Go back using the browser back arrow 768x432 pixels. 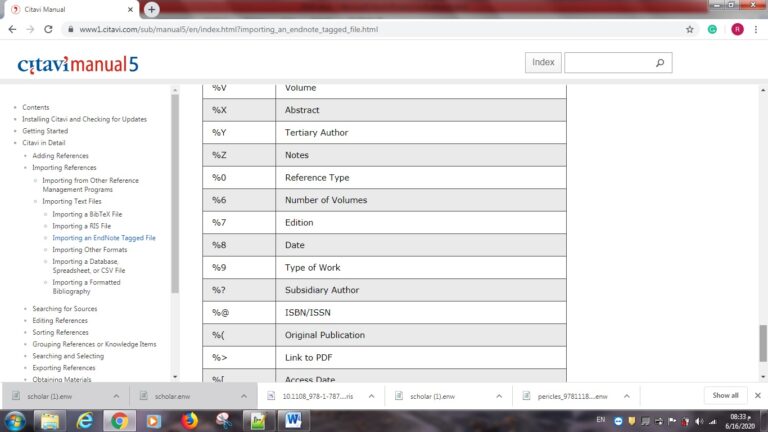(x=11, y=29)
